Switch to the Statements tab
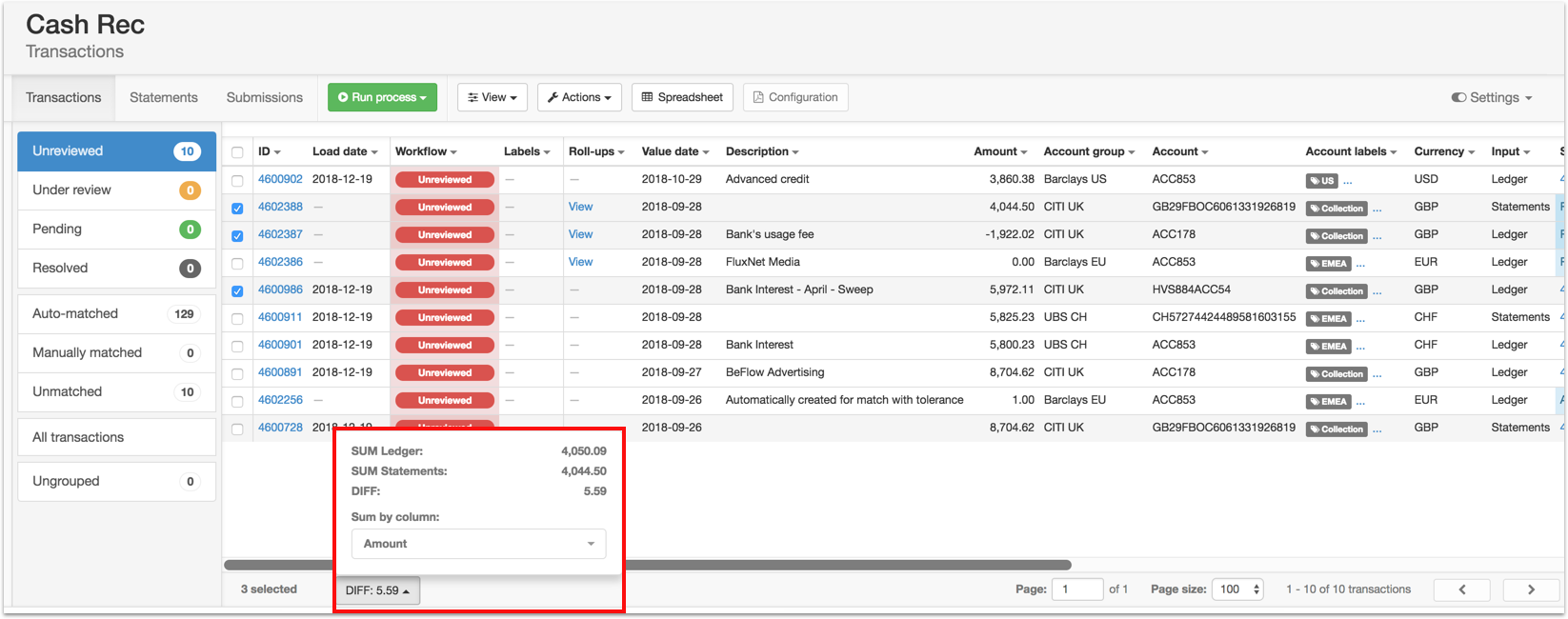Image resolution: width=1568 pixels, height=619 pixels. [x=164, y=97]
